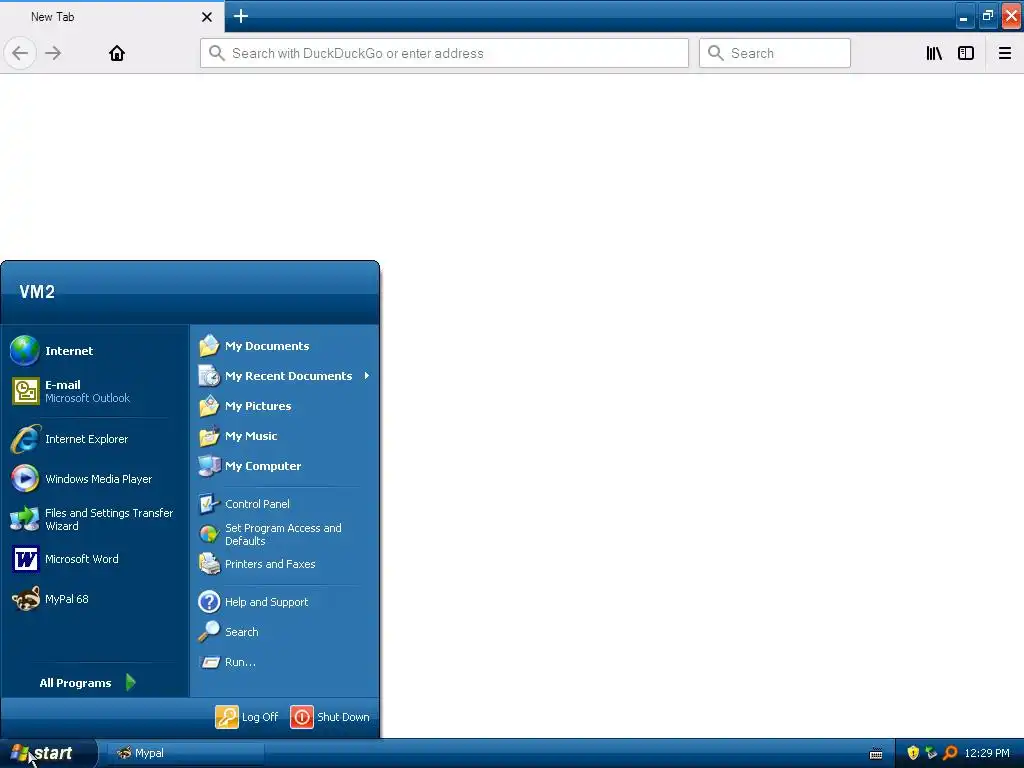The width and height of the screenshot is (1024, 768).
Task: Open a new tab with plus button
Action: [241, 16]
